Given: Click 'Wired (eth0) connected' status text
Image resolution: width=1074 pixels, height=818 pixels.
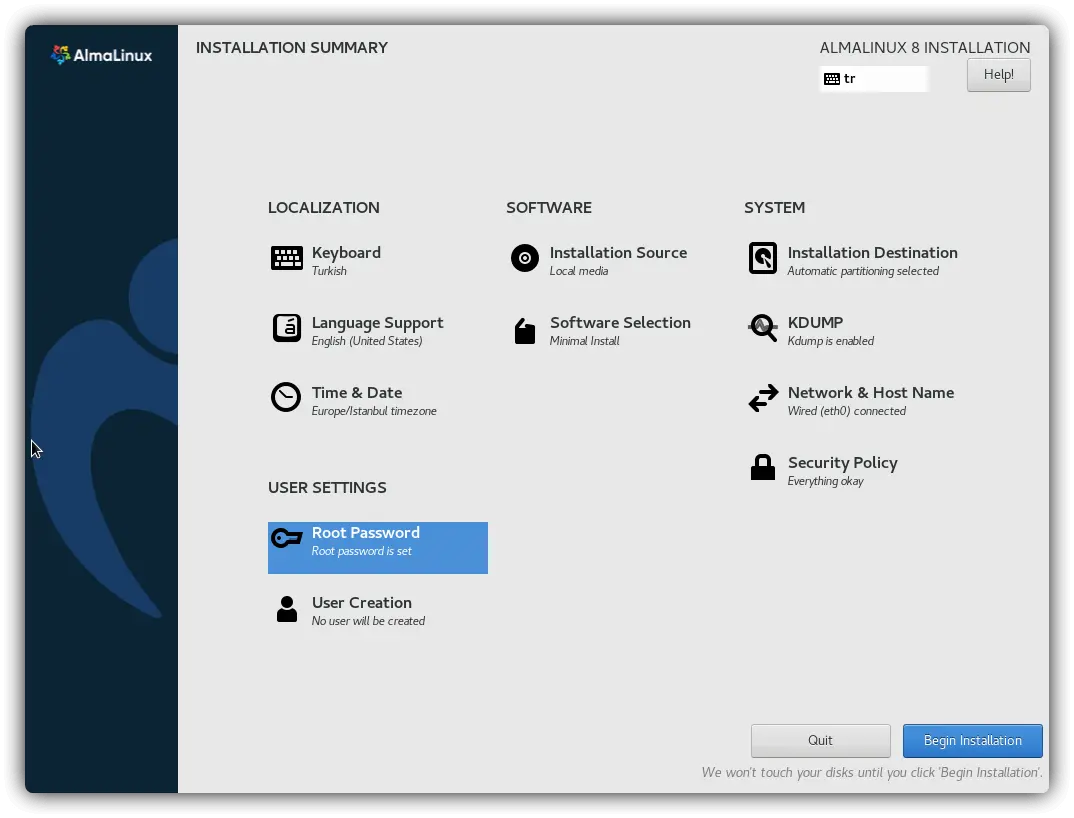Looking at the screenshot, I should [x=847, y=410].
